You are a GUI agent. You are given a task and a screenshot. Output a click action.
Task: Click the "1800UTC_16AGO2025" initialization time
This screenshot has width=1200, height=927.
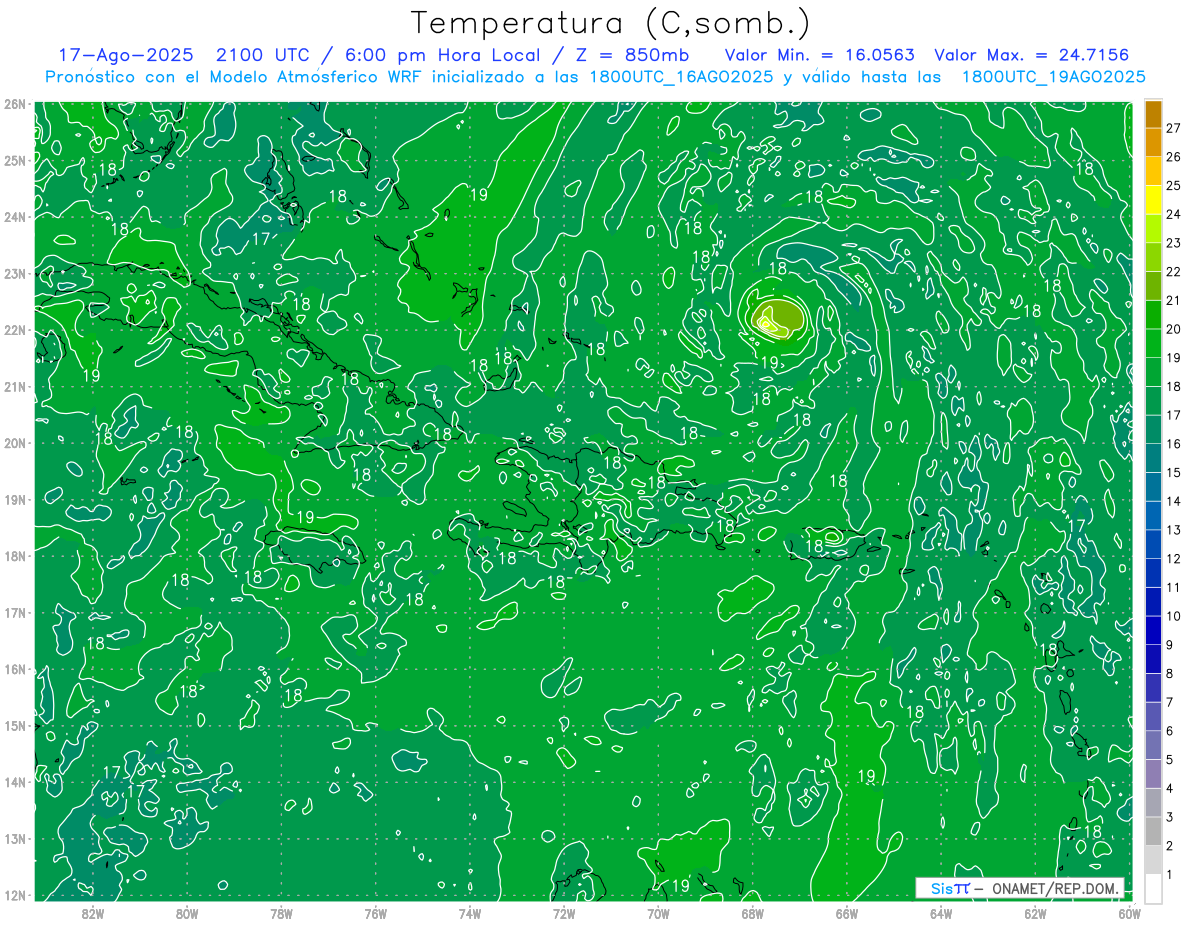[680, 77]
